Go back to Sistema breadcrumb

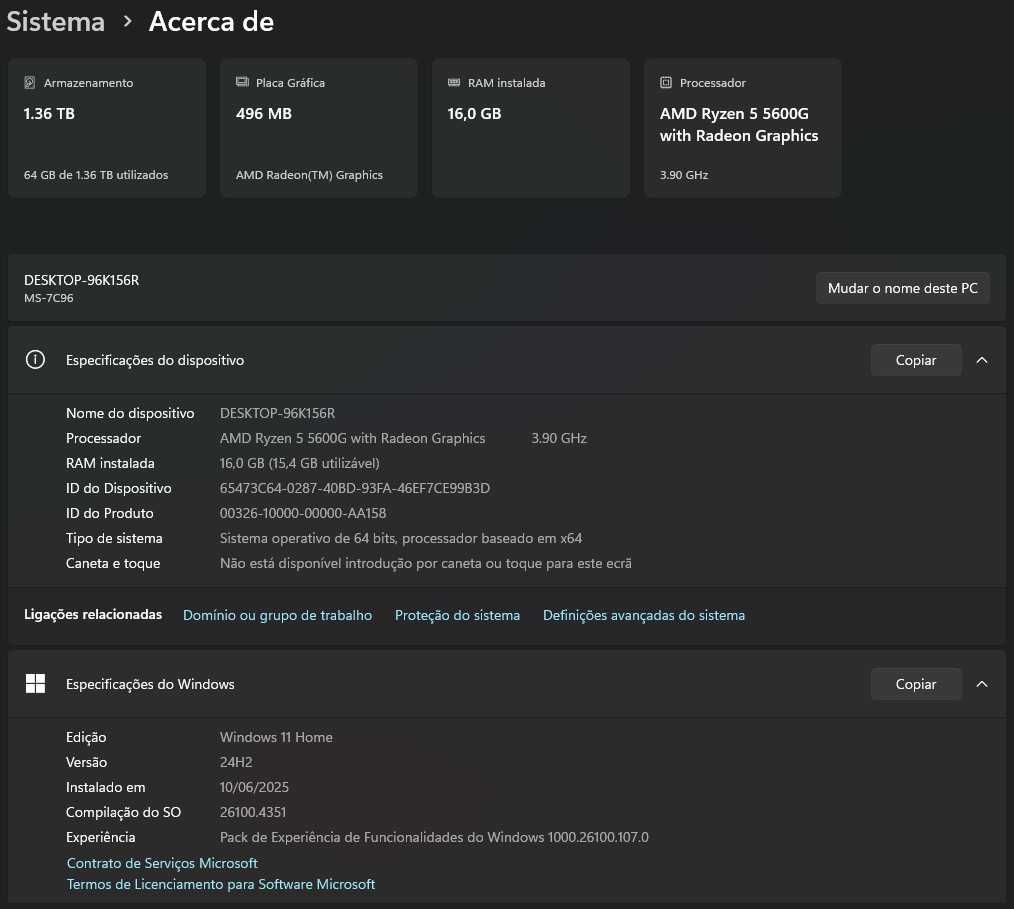tap(56, 22)
